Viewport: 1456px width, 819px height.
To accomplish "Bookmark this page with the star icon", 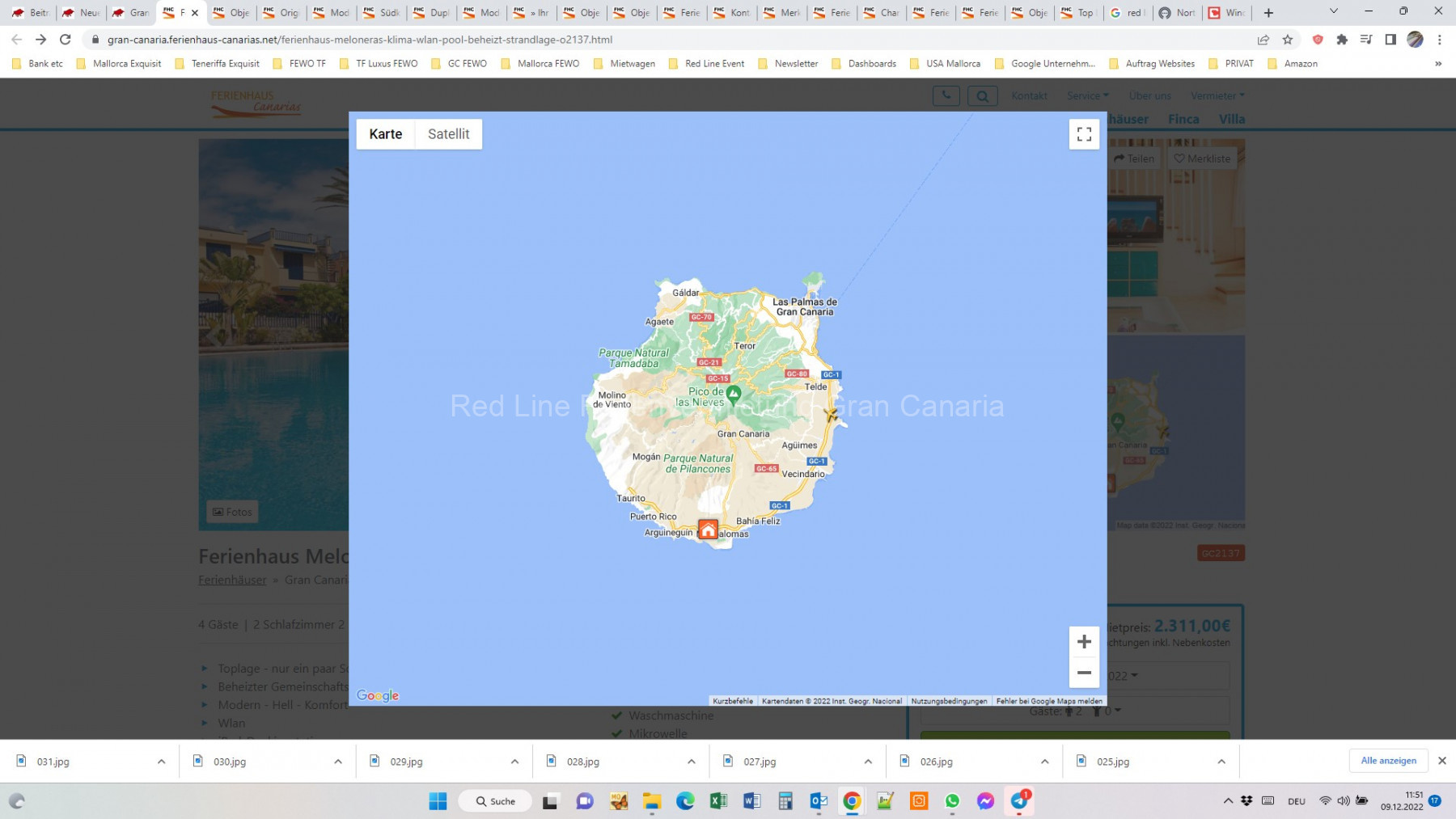I will pos(1288,39).
